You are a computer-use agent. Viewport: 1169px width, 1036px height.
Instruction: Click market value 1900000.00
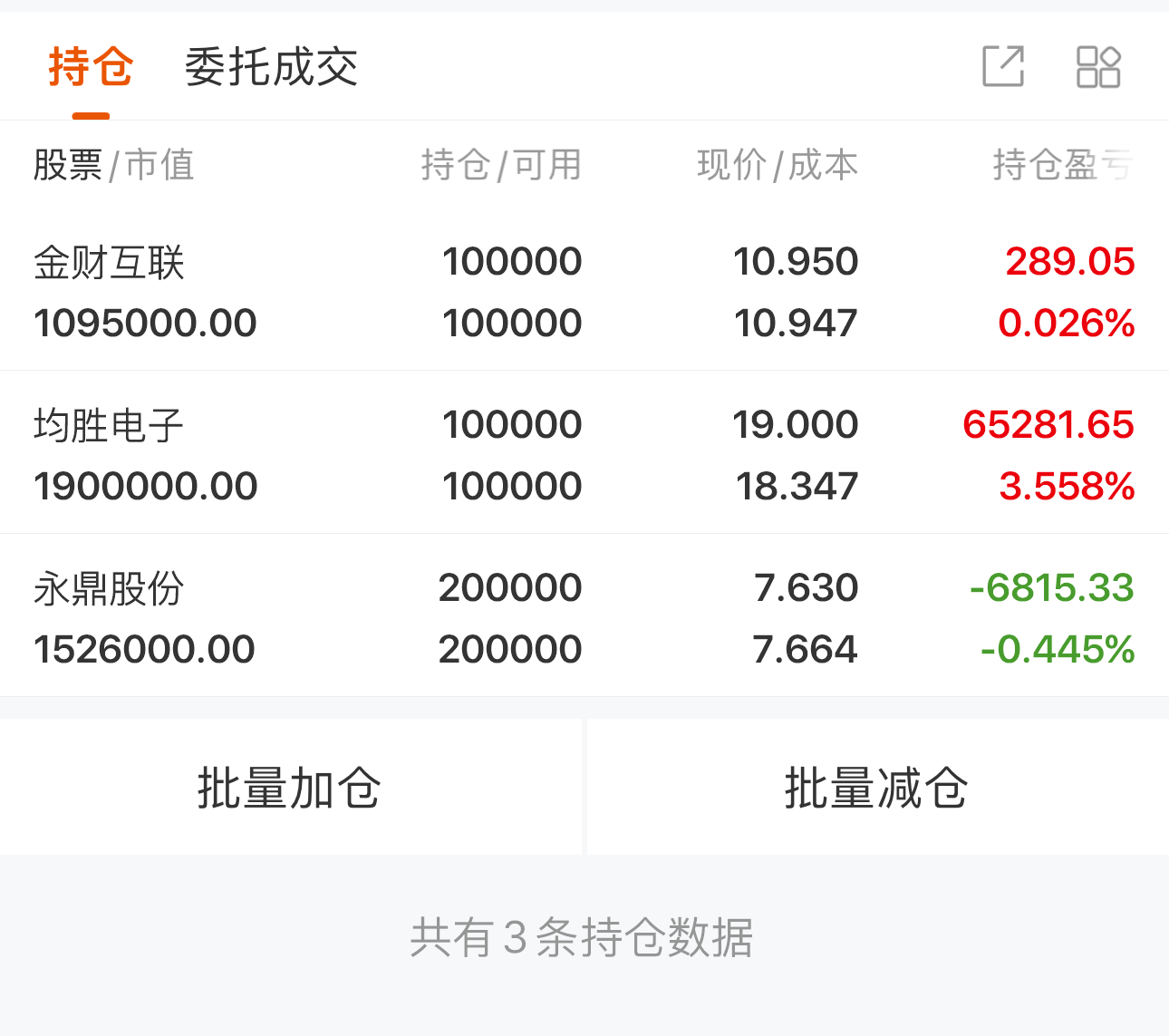(x=146, y=487)
